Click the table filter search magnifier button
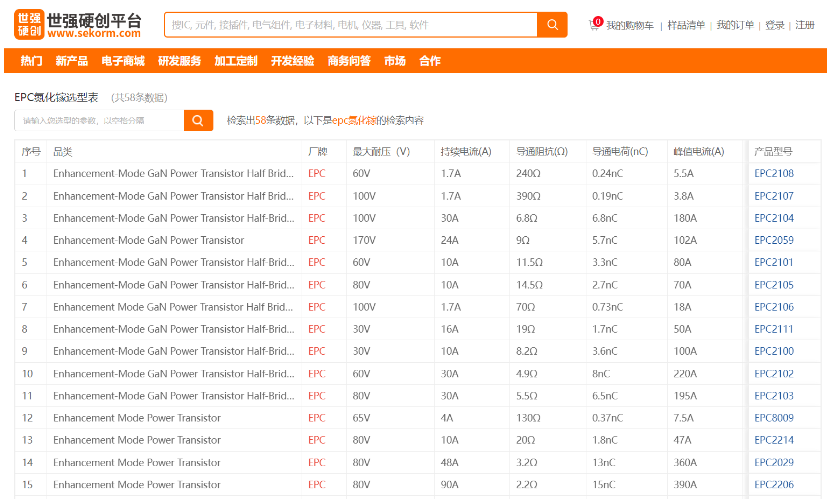Image resolution: width=833 pixels, height=501 pixels. (198, 121)
